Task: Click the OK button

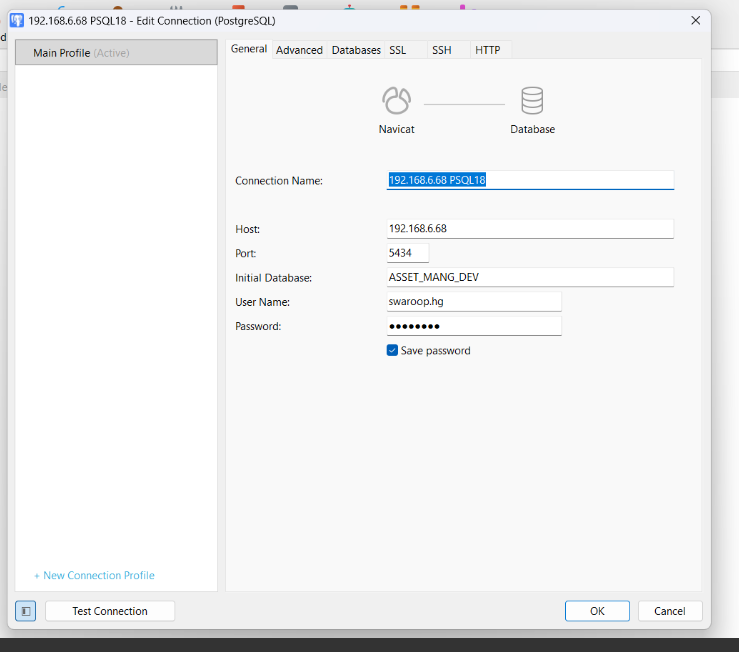Action: (x=597, y=611)
